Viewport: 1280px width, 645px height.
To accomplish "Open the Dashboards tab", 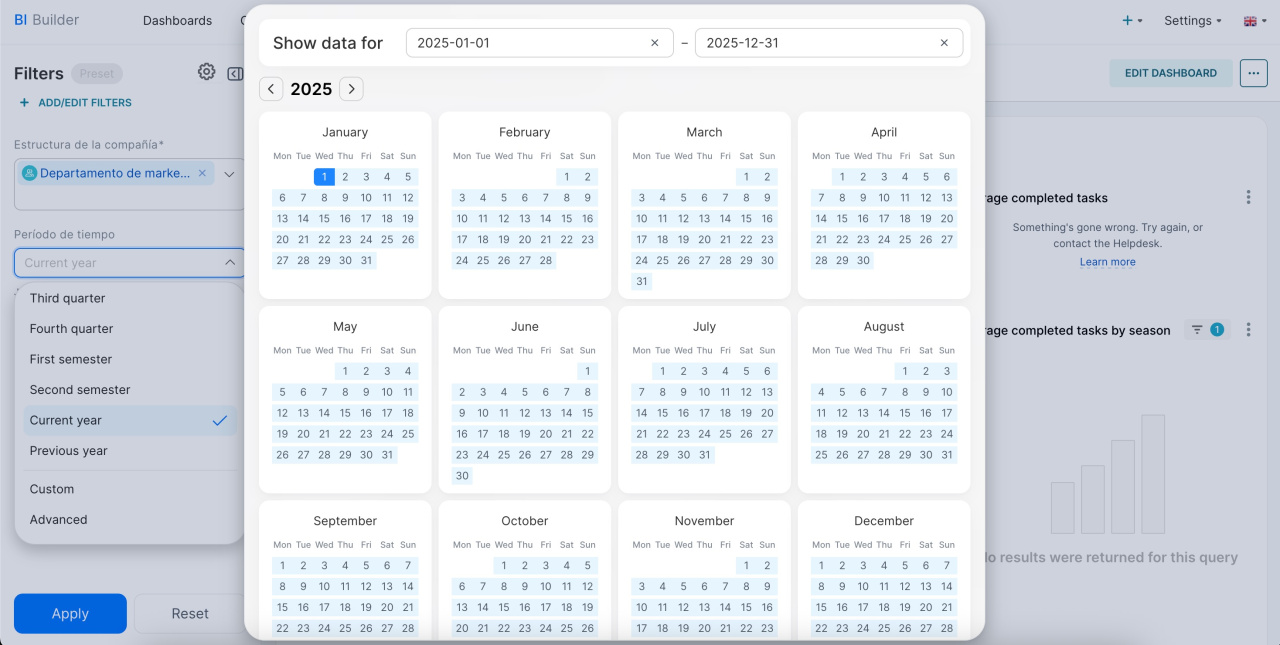I will (x=177, y=20).
